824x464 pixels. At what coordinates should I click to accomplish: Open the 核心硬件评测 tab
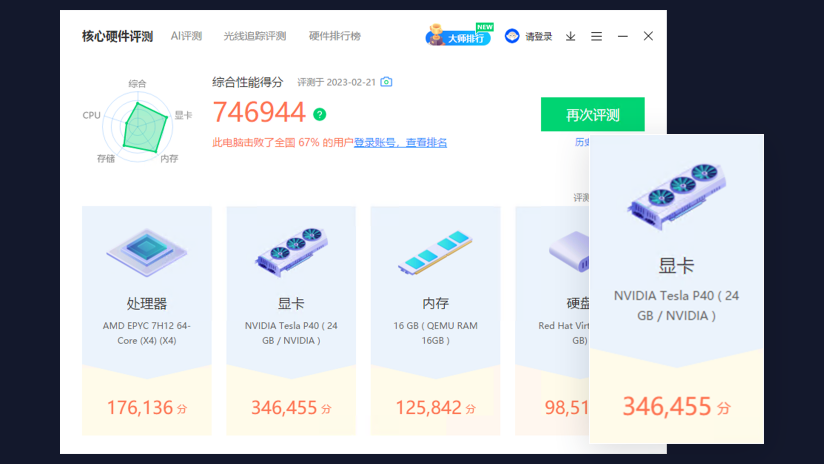[x=117, y=36]
